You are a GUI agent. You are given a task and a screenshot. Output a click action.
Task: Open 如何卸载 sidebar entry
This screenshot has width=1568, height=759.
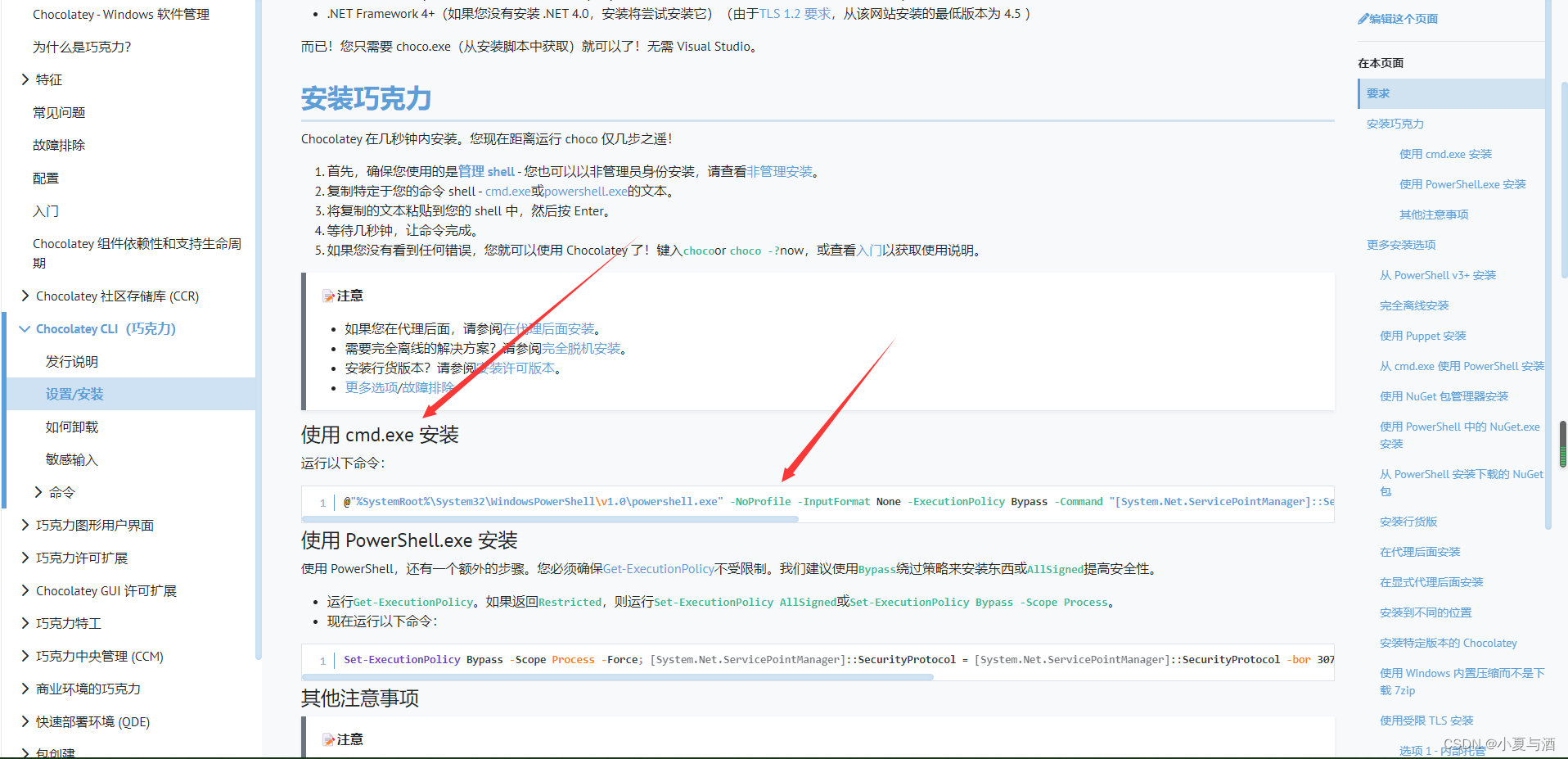pyautogui.click(x=72, y=427)
